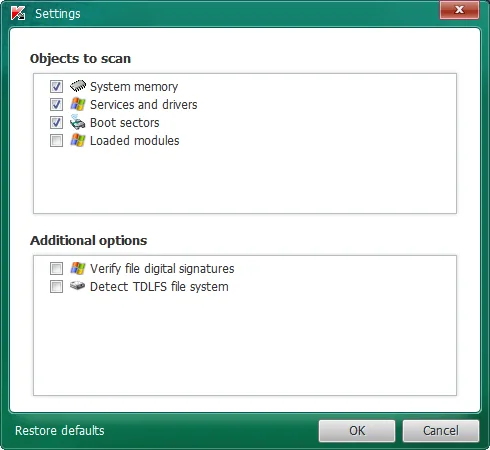Select the Loaded modules text label

pyautogui.click(x=135, y=141)
